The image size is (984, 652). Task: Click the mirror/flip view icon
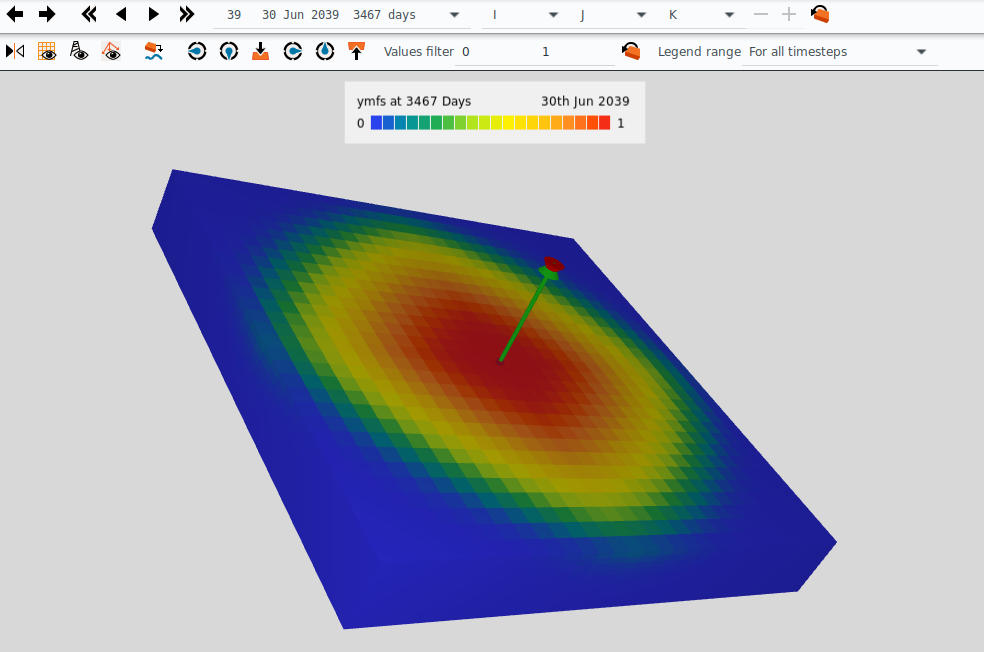(x=15, y=51)
